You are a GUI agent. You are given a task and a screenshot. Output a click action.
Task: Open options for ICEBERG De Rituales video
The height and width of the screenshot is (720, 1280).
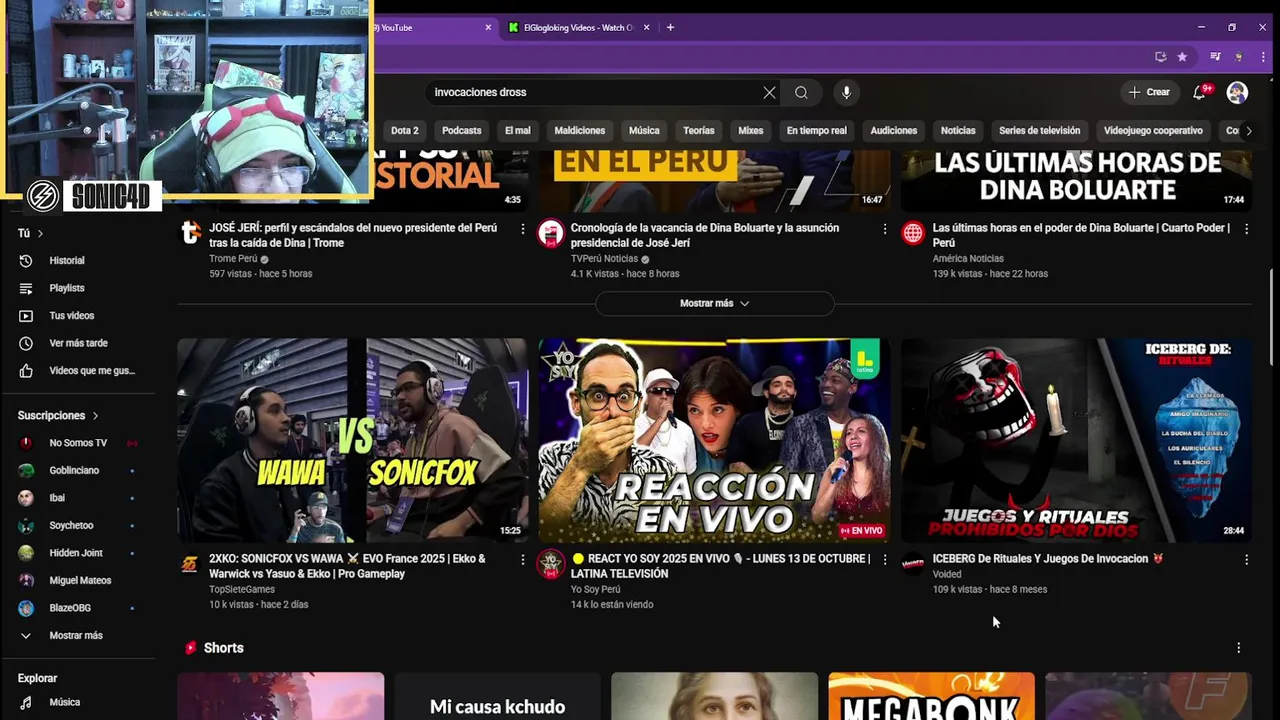(x=1246, y=560)
